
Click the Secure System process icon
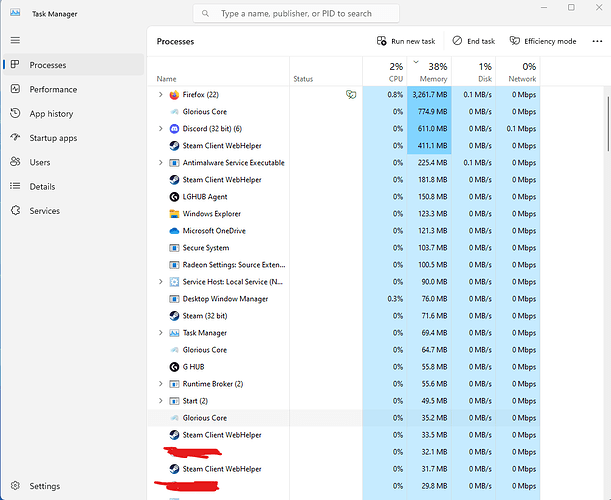pyautogui.click(x=174, y=248)
